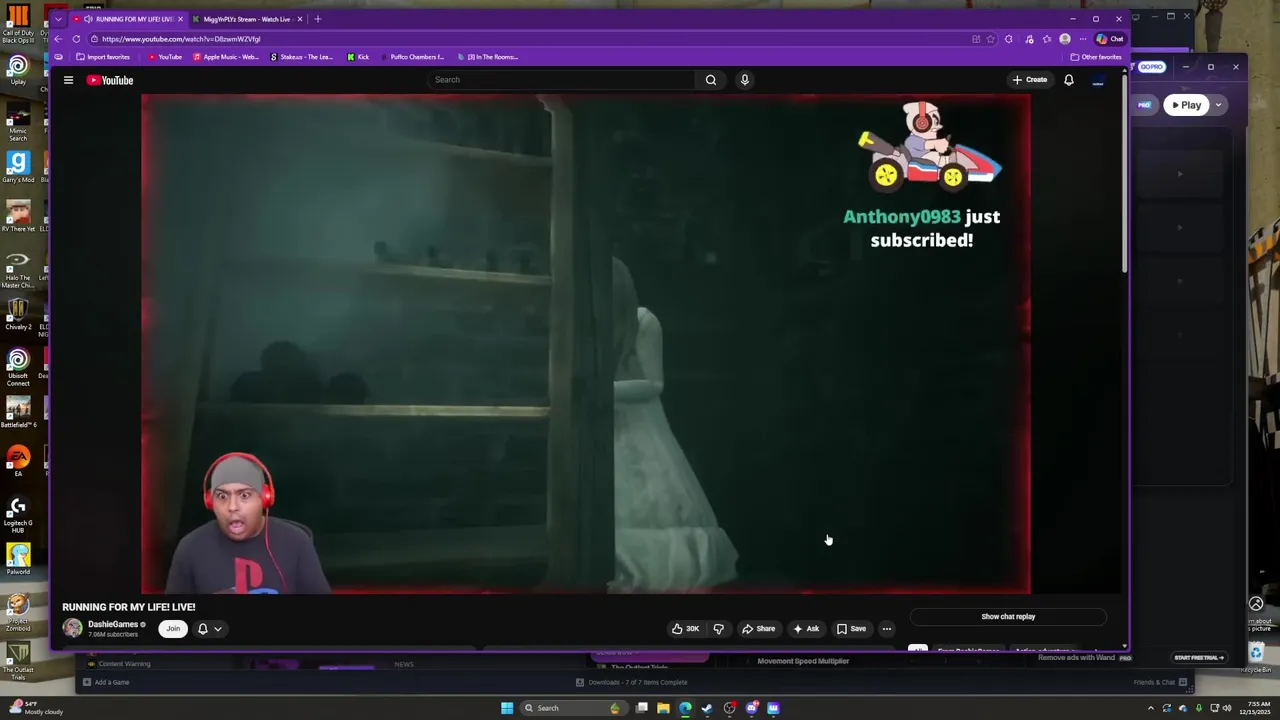Go back in the Edge browser
1280x720 pixels.
tap(58, 39)
